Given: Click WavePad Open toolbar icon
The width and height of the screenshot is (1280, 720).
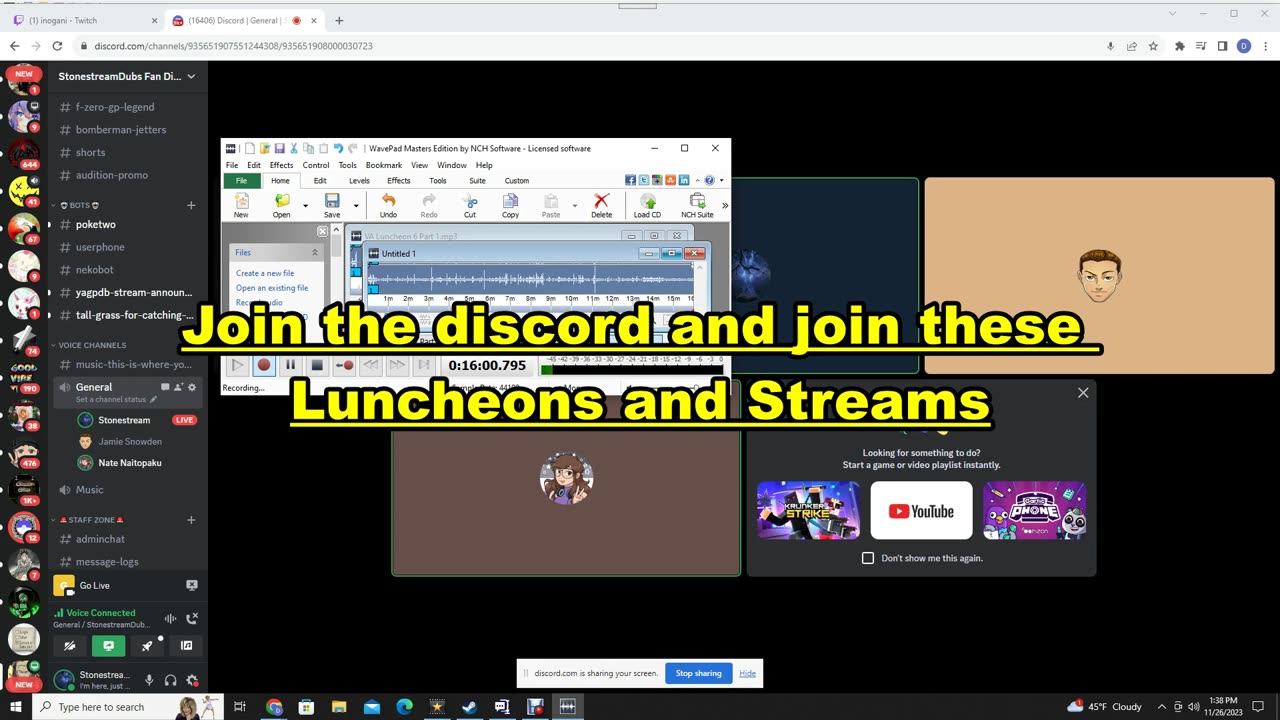Looking at the screenshot, I should point(282,205).
